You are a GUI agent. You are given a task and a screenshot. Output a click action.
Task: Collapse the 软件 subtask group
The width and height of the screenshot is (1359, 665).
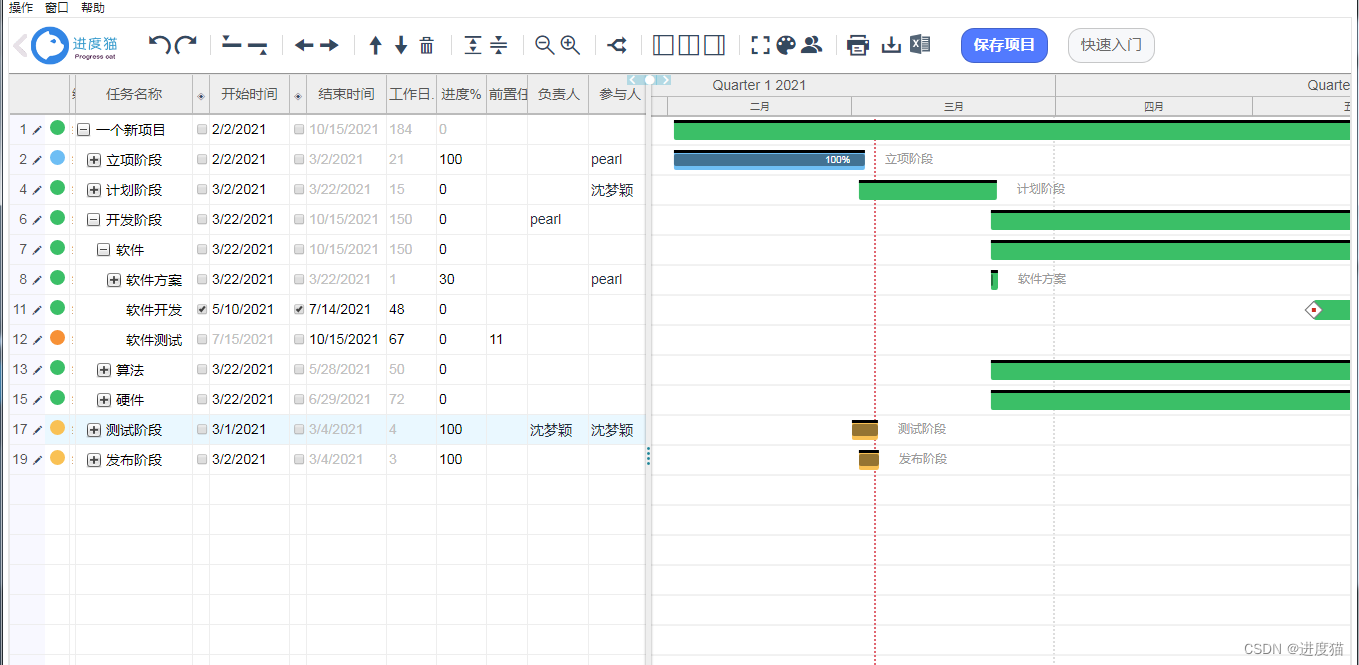[104, 250]
